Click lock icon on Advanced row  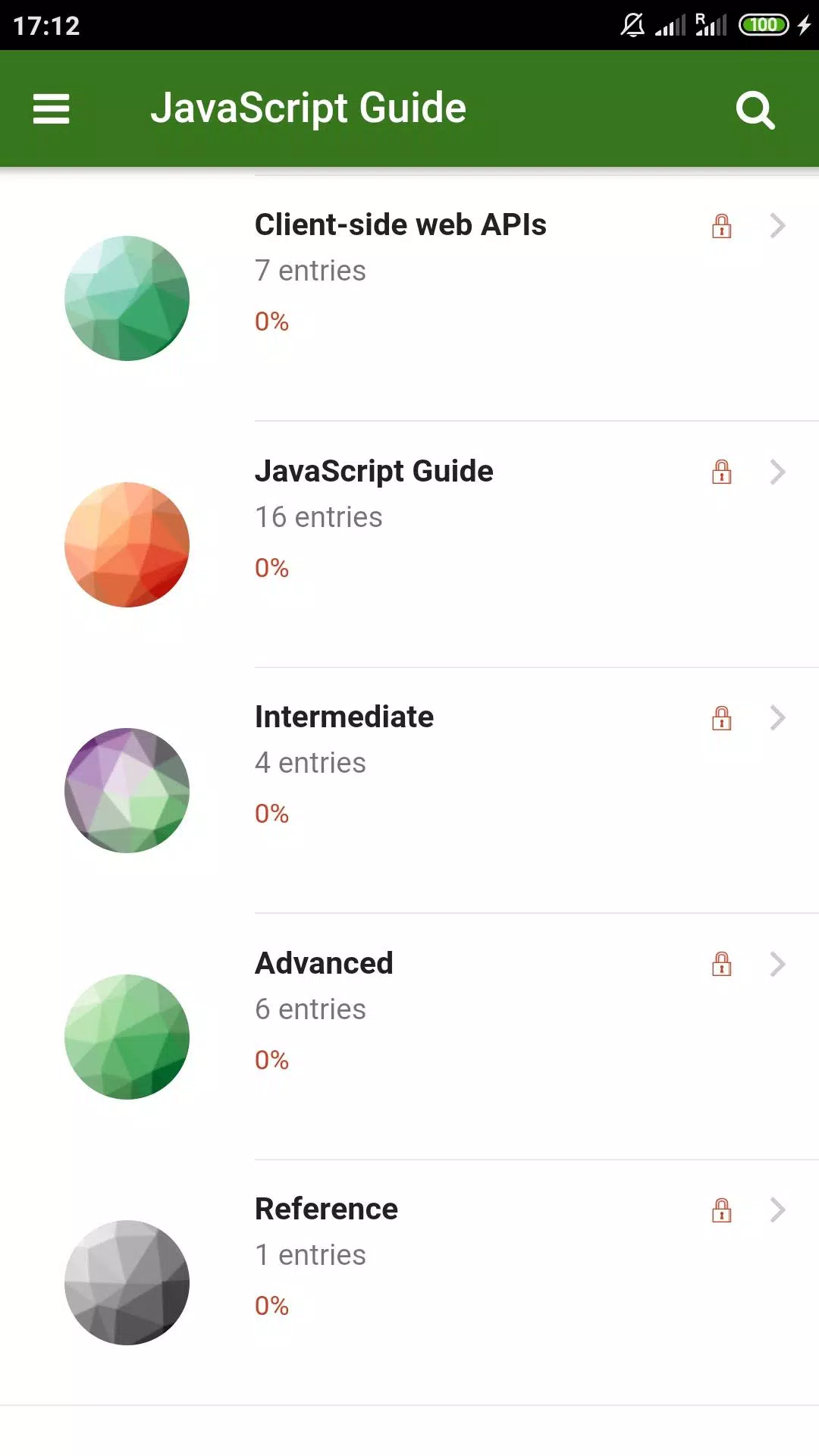pyautogui.click(x=722, y=964)
